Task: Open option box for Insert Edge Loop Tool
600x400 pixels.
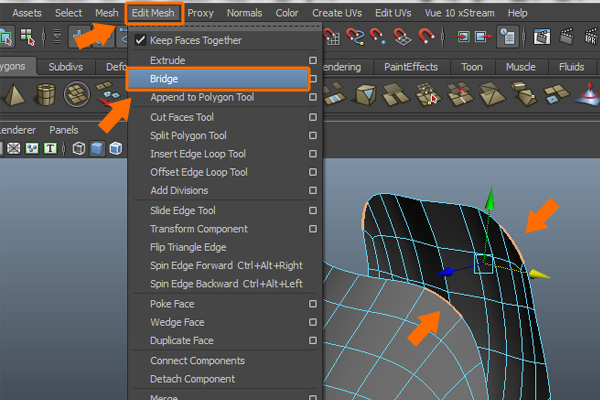Action: (313, 154)
